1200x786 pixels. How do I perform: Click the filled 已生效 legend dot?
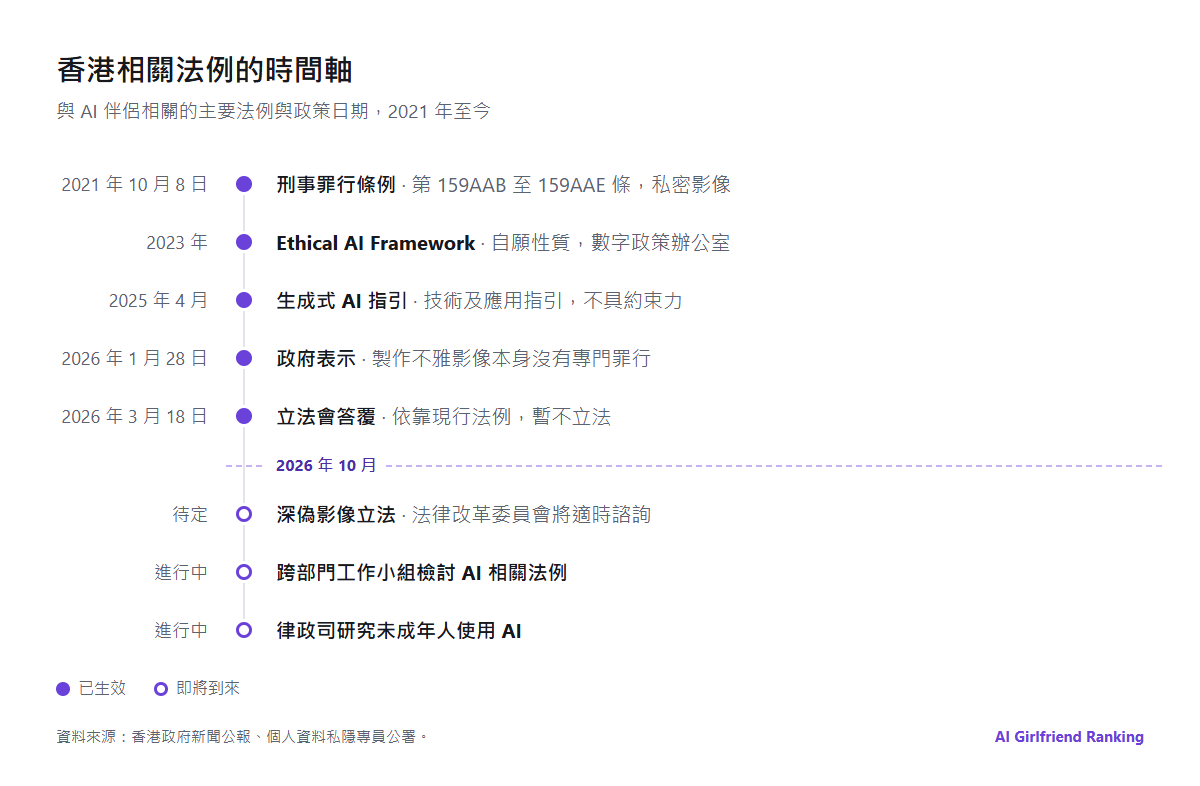tap(63, 689)
